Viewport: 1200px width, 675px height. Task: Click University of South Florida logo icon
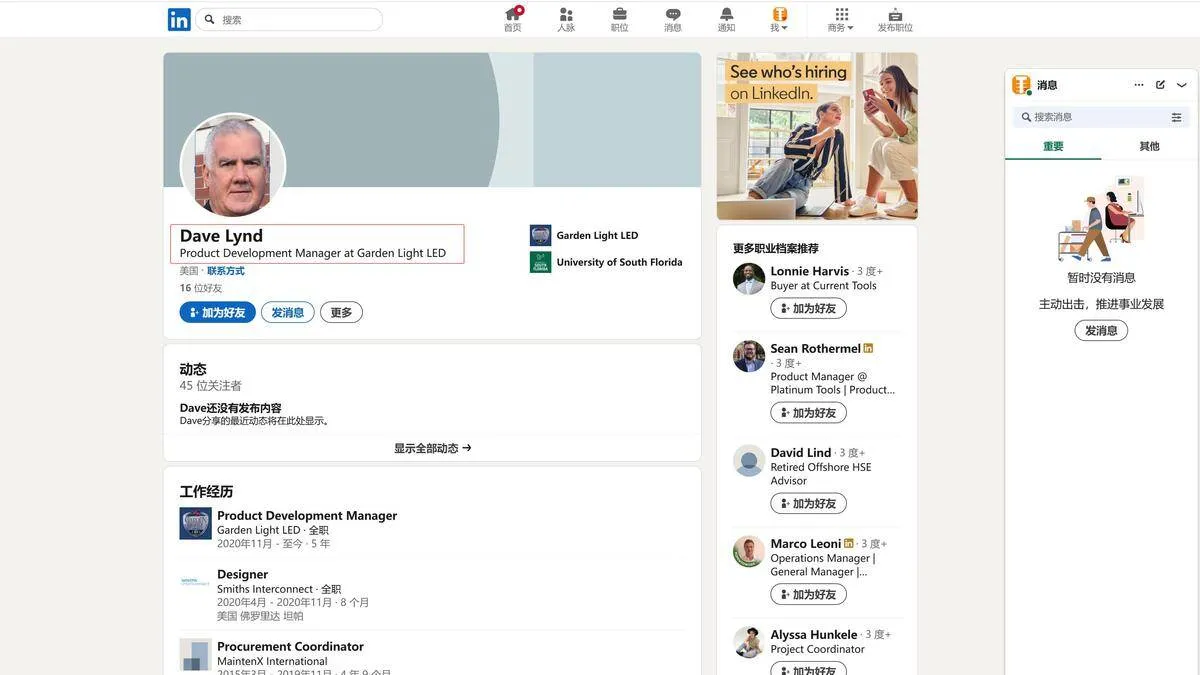pos(540,262)
